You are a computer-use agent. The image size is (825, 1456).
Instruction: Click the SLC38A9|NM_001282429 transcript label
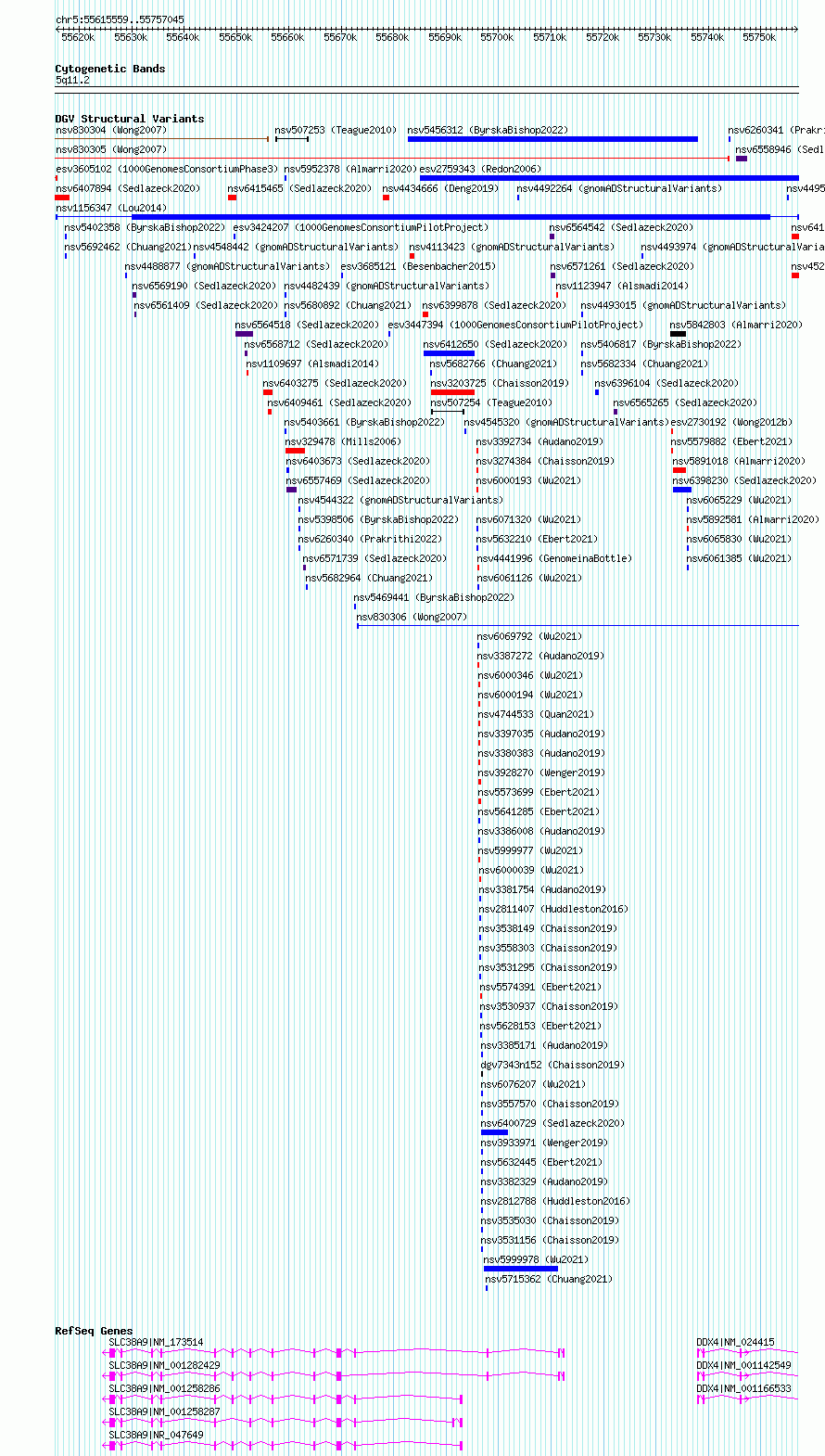164,1365
